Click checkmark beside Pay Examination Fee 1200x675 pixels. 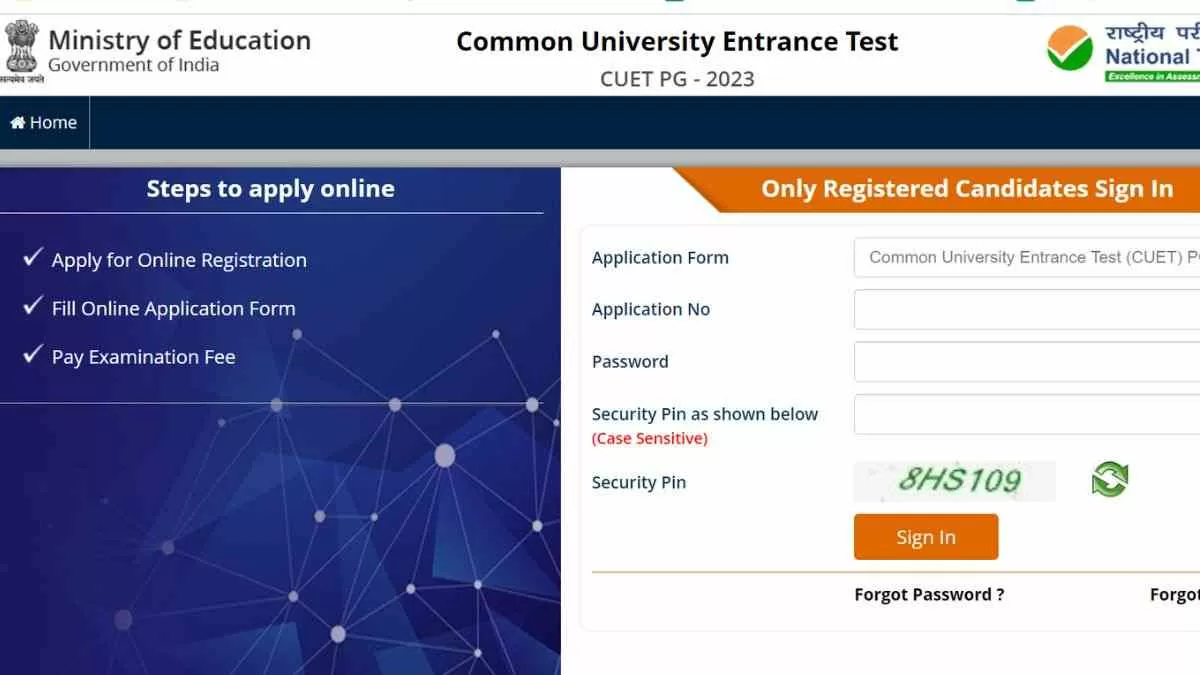click(32, 355)
